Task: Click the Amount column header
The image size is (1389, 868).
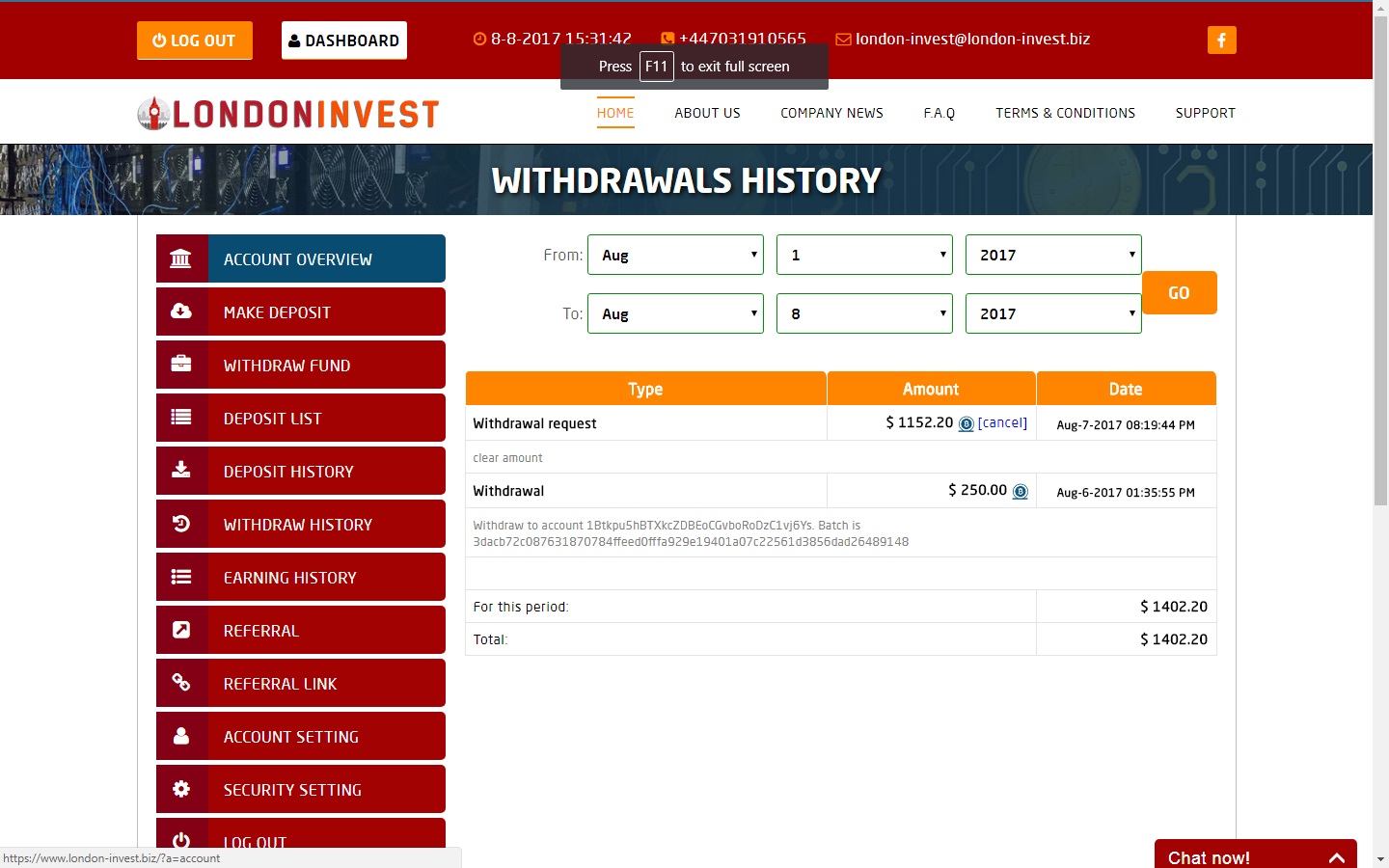Action: [931, 389]
